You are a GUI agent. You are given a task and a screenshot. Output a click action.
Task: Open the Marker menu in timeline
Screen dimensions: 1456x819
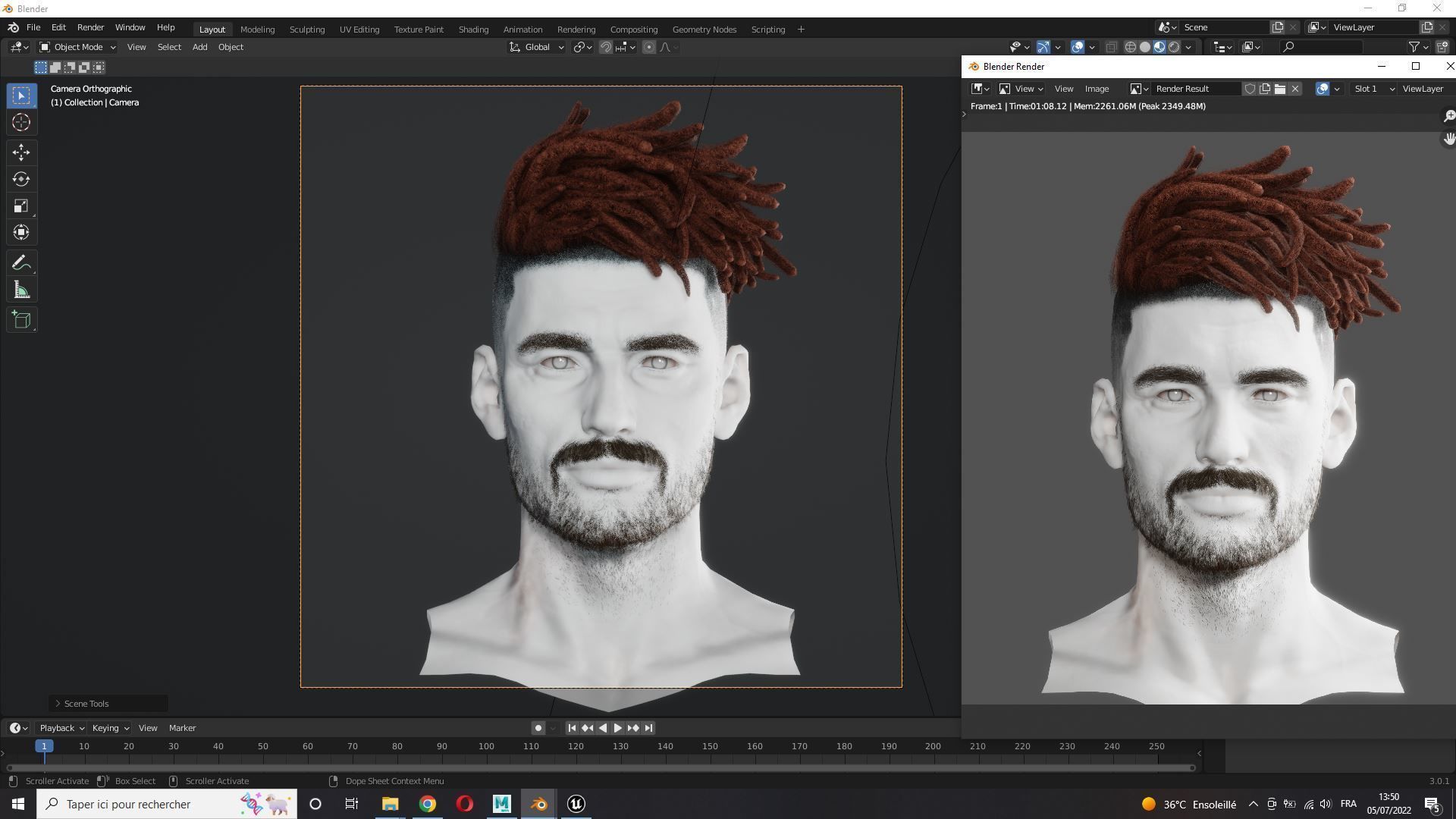point(182,728)
